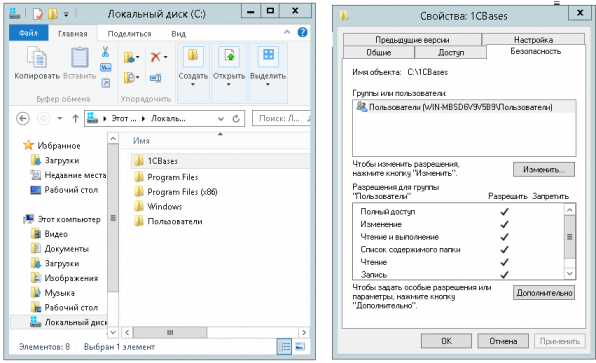The width and height of the screenshot is (596, 363).
Task: Click the Rename icon in Organize group
Action: 155,78
